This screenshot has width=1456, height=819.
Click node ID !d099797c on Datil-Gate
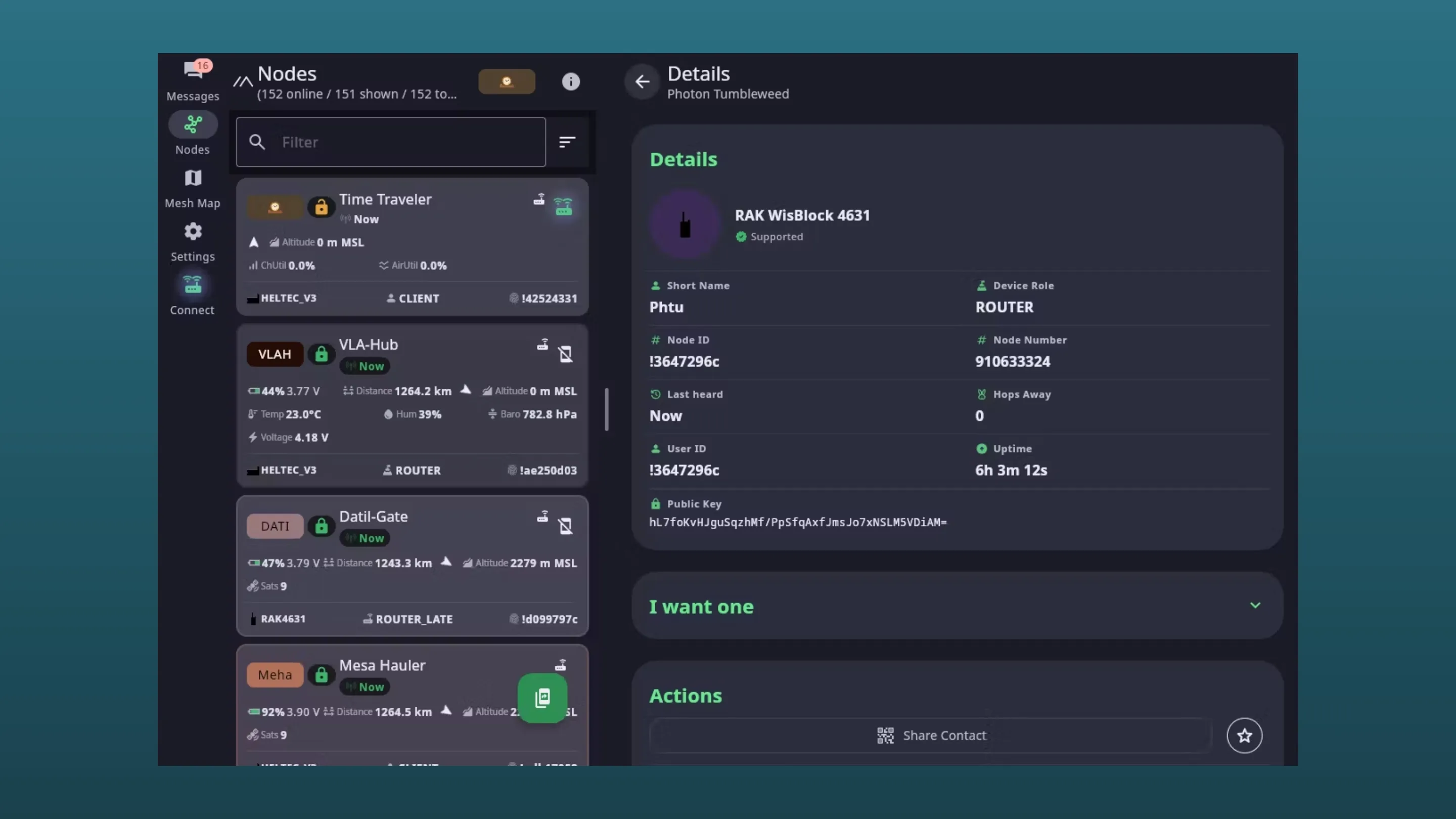(543, 619)
